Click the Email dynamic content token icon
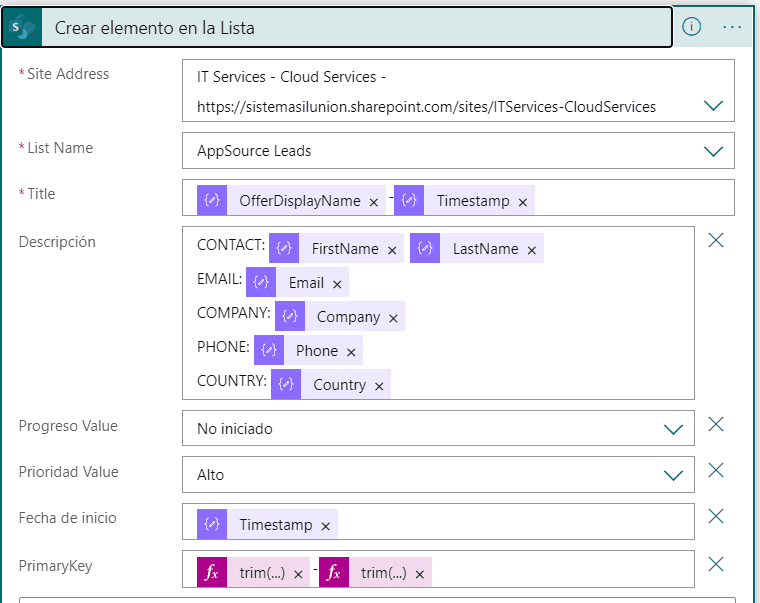 tap(261, 282)
